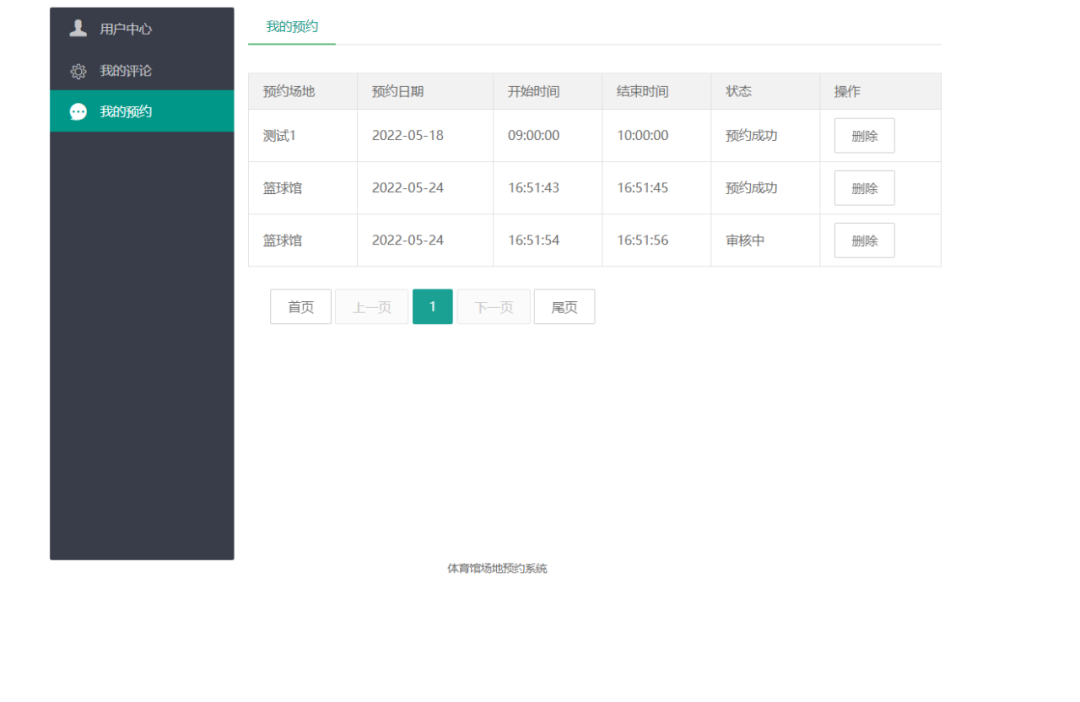
Task: Click the 上一页 pagination button
Action: 372,307
